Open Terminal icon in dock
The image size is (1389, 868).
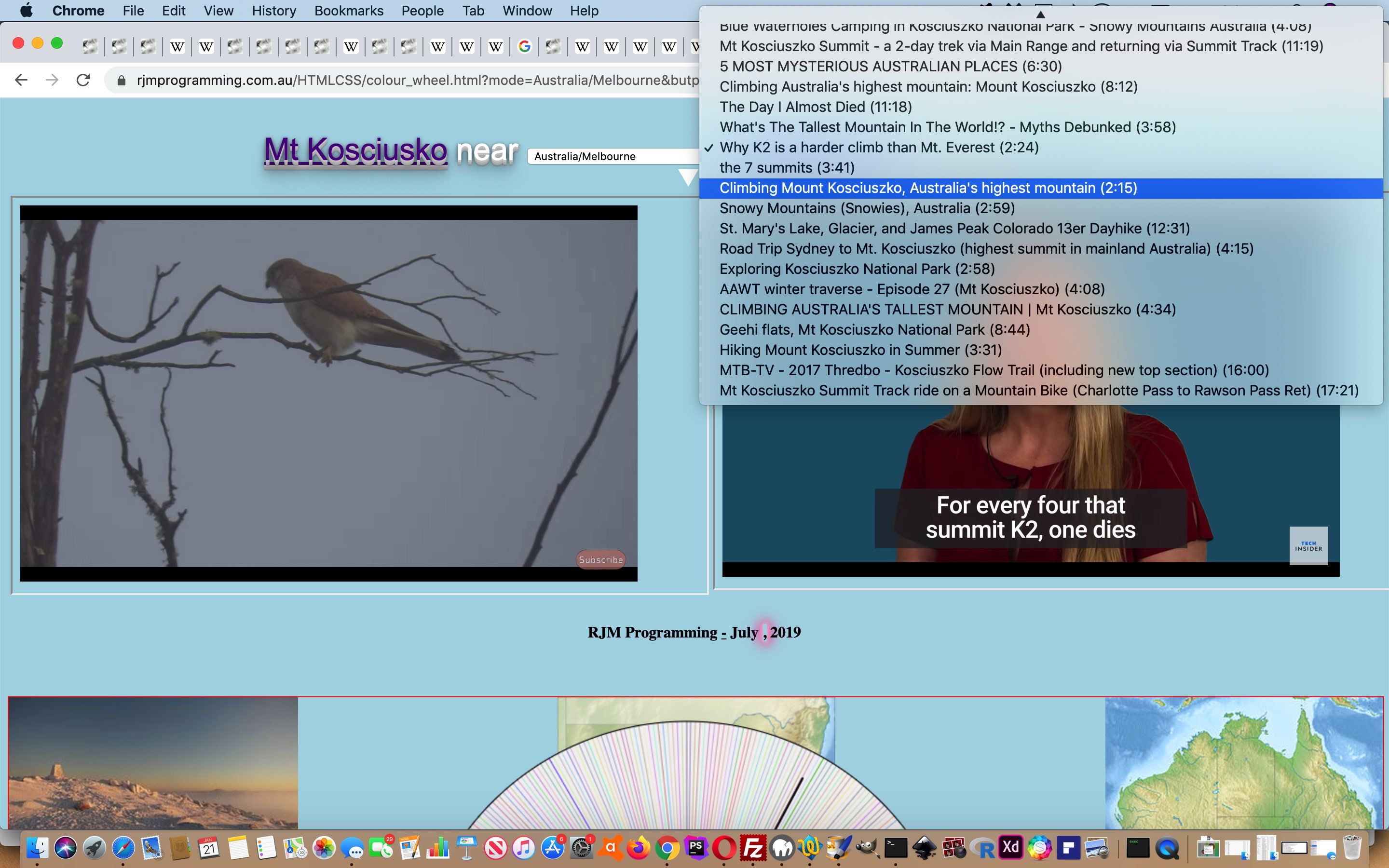[x=896, y=847]
